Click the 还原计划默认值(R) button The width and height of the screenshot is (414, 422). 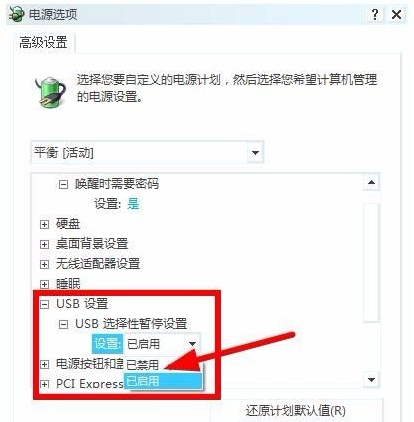295,411
